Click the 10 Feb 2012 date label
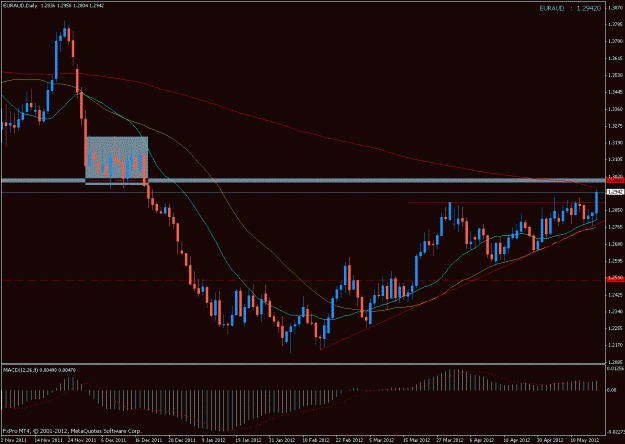Screen dimensions: 625x444 point(316,440)
